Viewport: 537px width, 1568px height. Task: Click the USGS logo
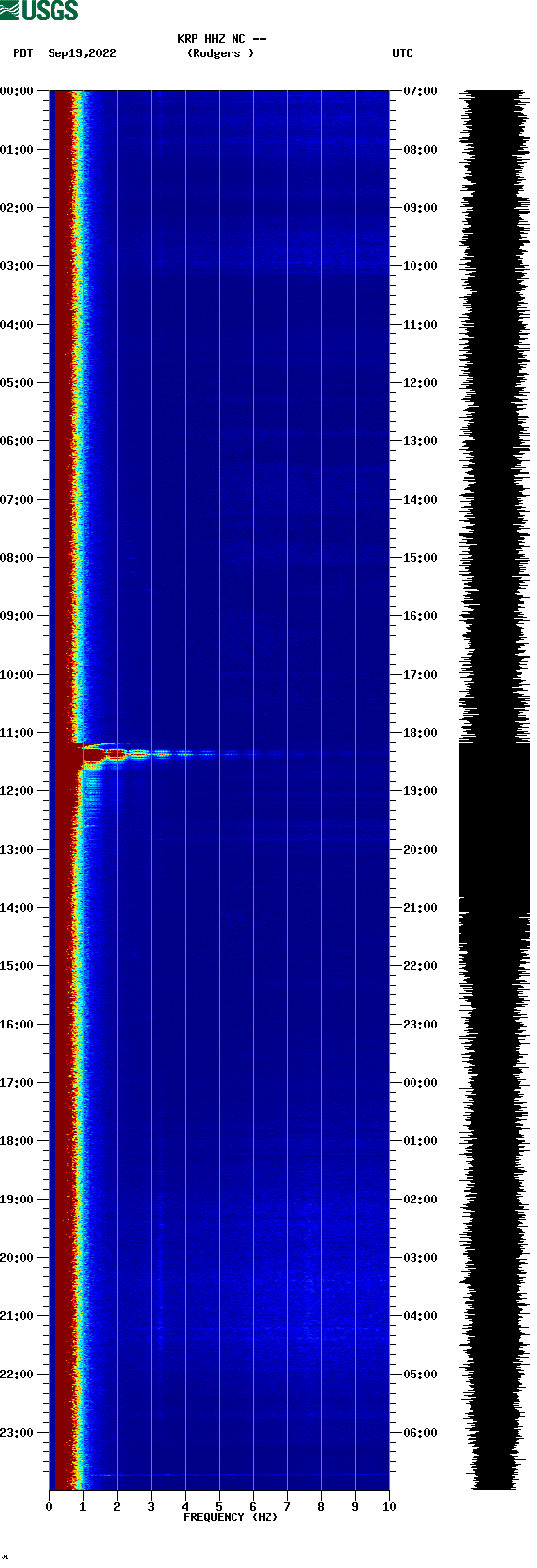(x=39, y=11)
